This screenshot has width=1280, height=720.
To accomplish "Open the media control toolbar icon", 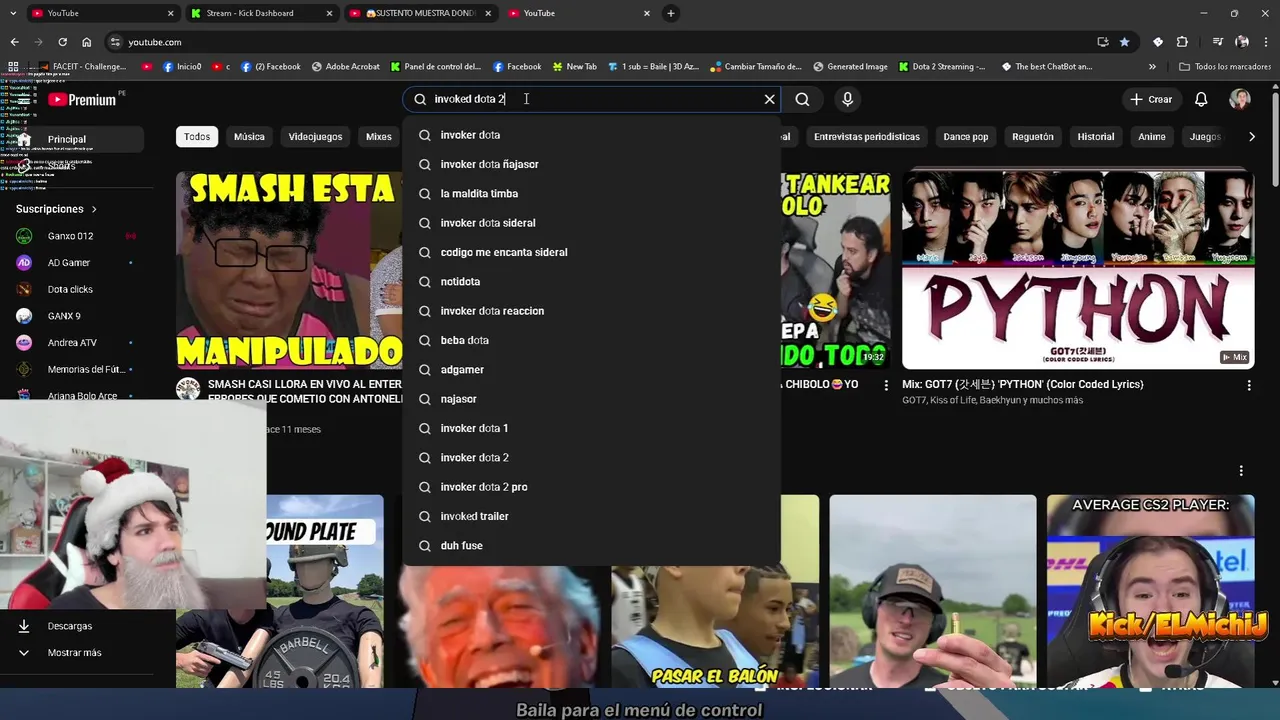I will 1217,42.
